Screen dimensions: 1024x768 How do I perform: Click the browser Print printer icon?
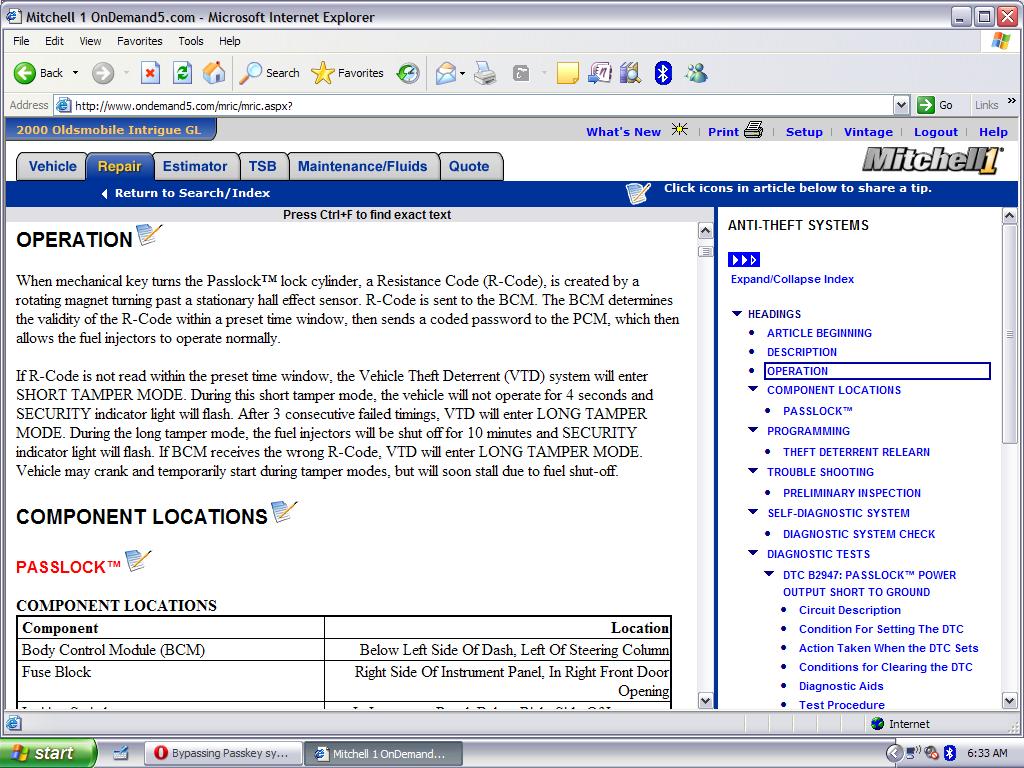485,73
